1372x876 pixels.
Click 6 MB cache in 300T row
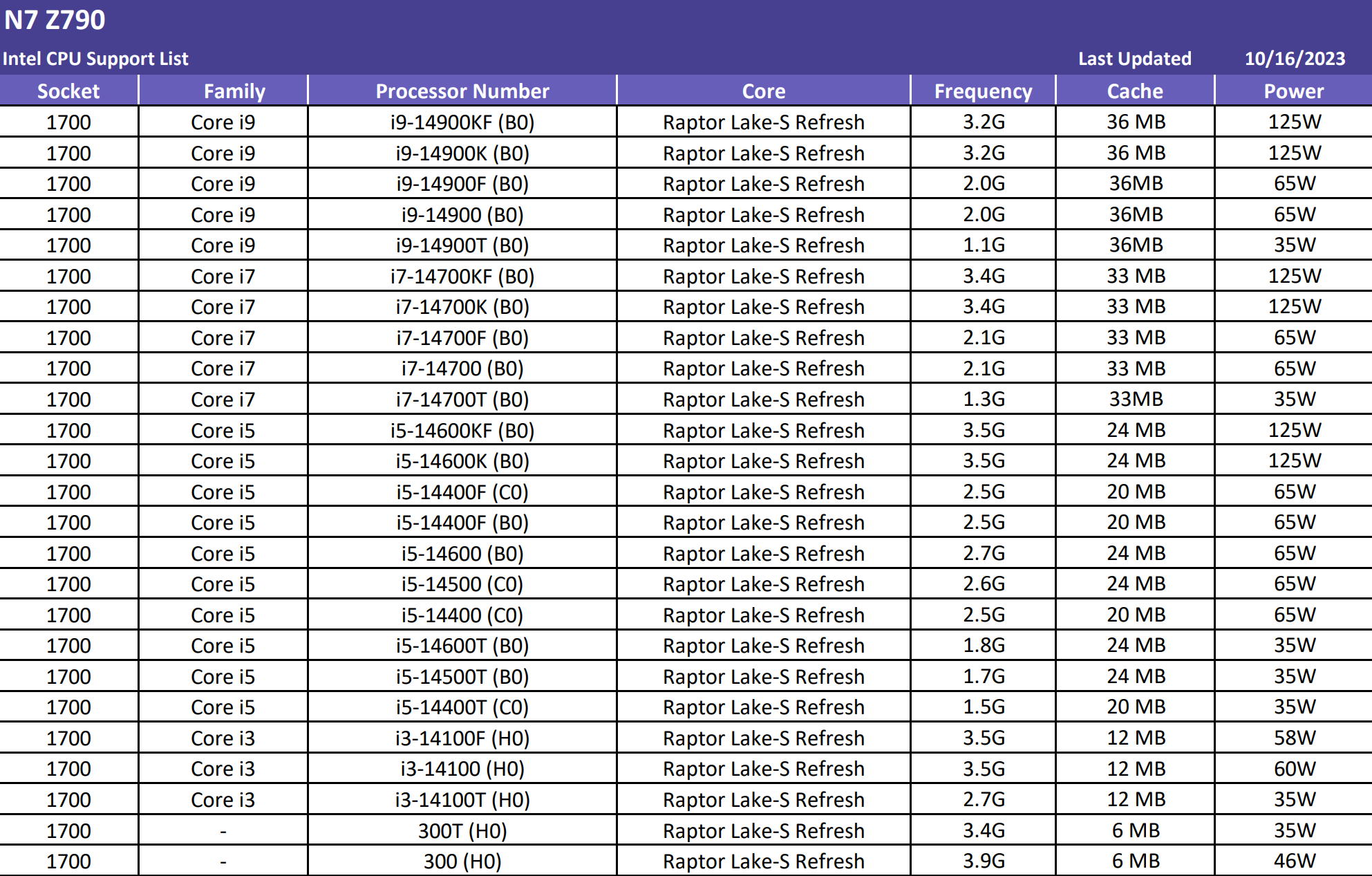(1136, 830)
